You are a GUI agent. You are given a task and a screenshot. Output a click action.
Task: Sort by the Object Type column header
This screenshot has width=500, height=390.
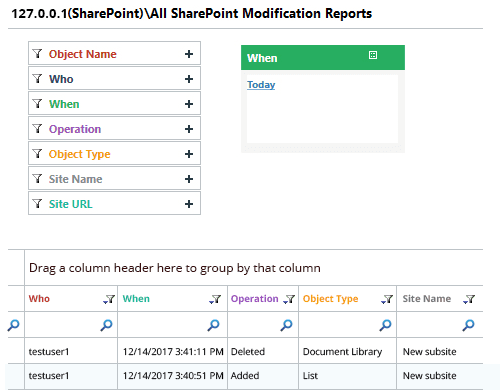pos(330,299)
